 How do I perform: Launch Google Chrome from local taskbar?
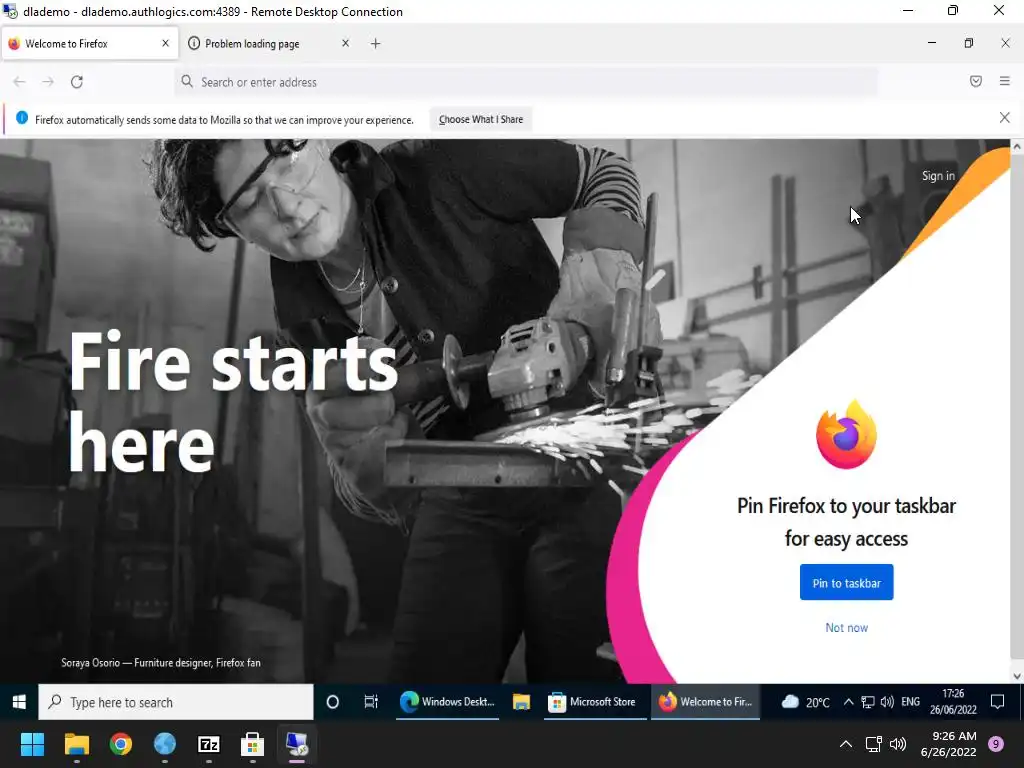coord(121,744)
